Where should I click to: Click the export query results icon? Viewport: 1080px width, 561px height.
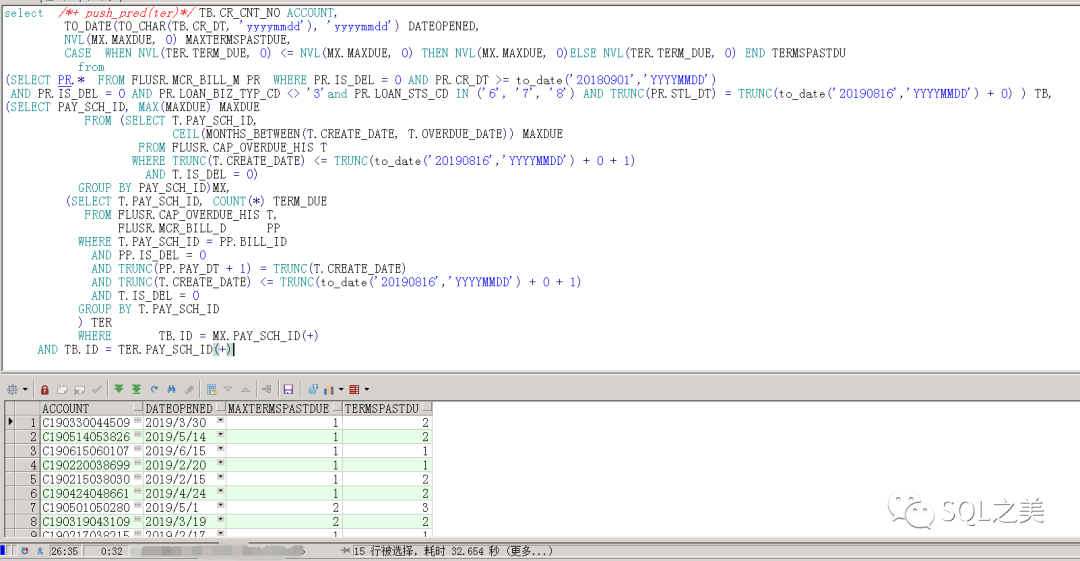(x=313, y=389)
